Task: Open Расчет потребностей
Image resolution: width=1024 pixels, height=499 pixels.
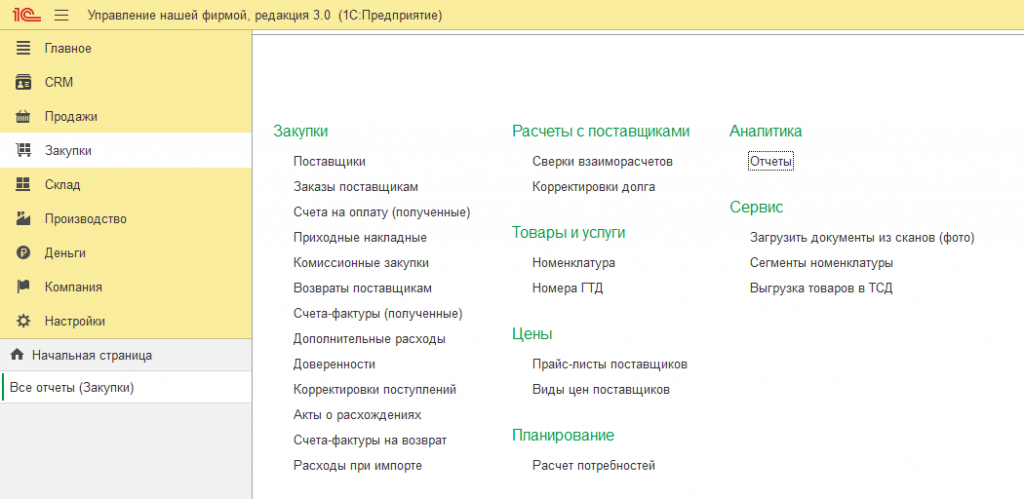Action: pos(594,466)
